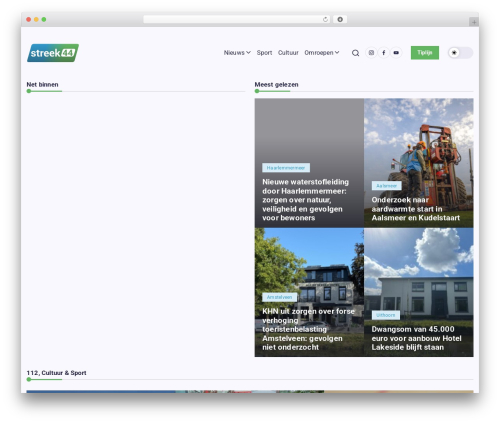The width and height of the screenshot is (500, 423).
Task: Open article Onderzoek naar aardwarmte in Aalsmeer
Action: (x=416, y=209)
